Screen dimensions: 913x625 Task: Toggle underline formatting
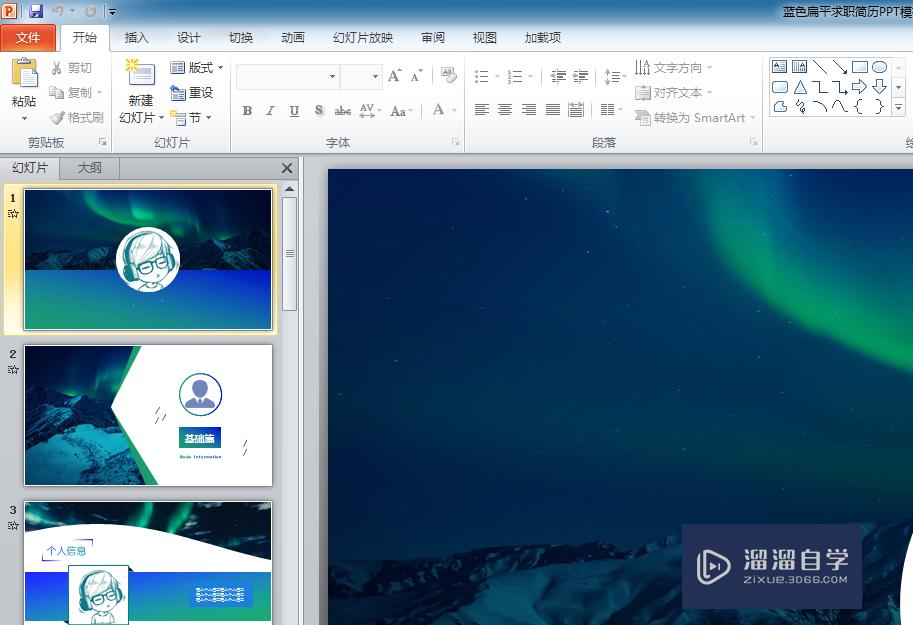[x=293, y=111]
